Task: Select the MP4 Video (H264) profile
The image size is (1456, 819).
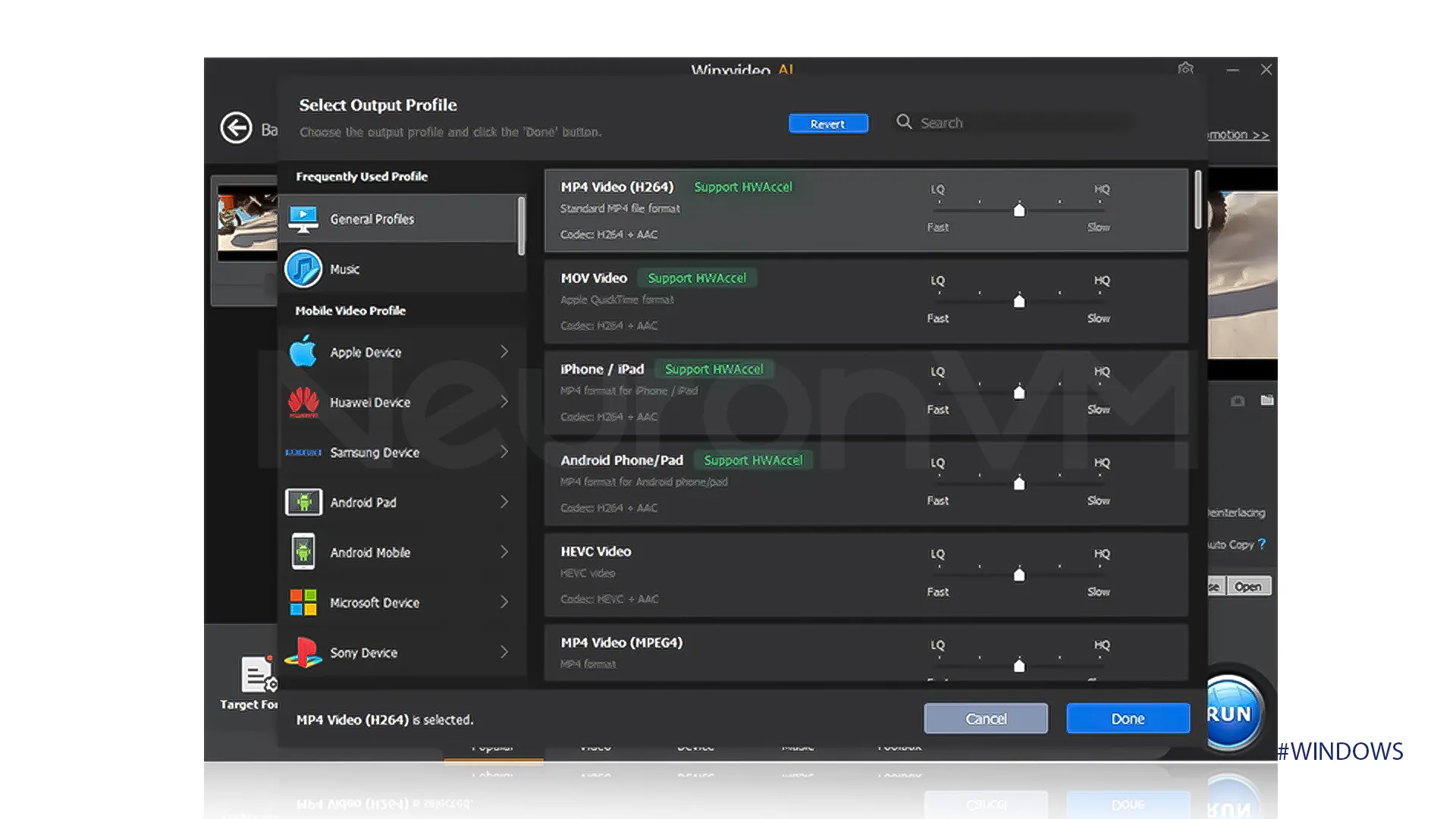Action: [x=866, y=210]
